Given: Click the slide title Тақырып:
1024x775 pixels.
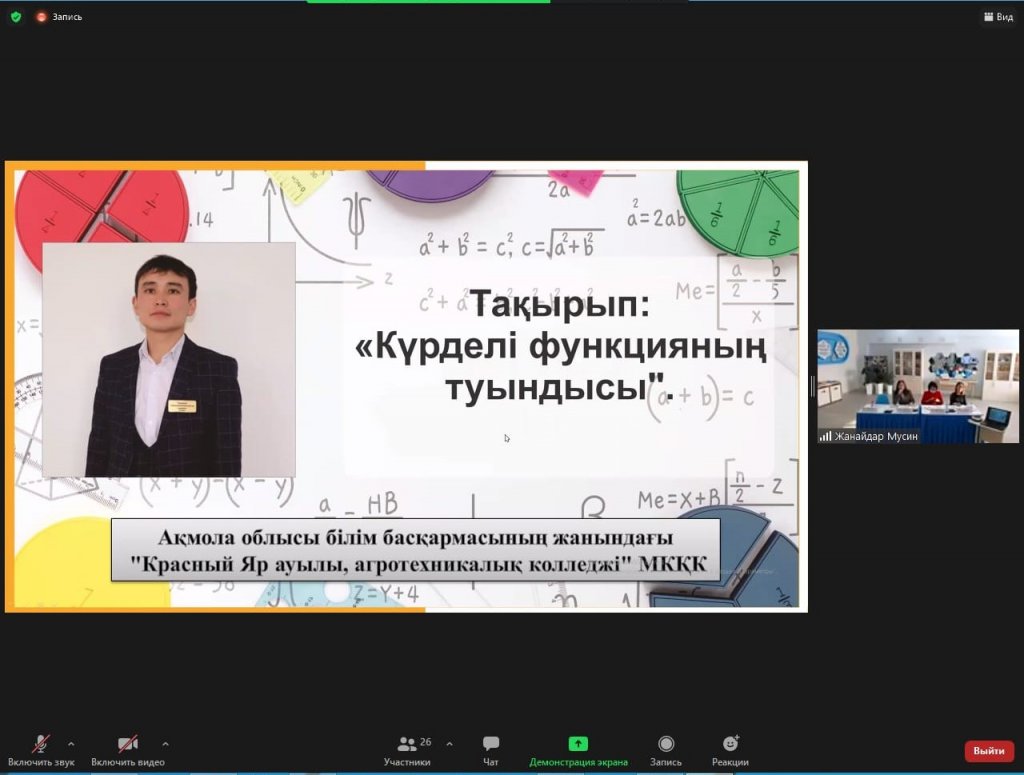Looking at the screenshot, I should coord(560,304).
